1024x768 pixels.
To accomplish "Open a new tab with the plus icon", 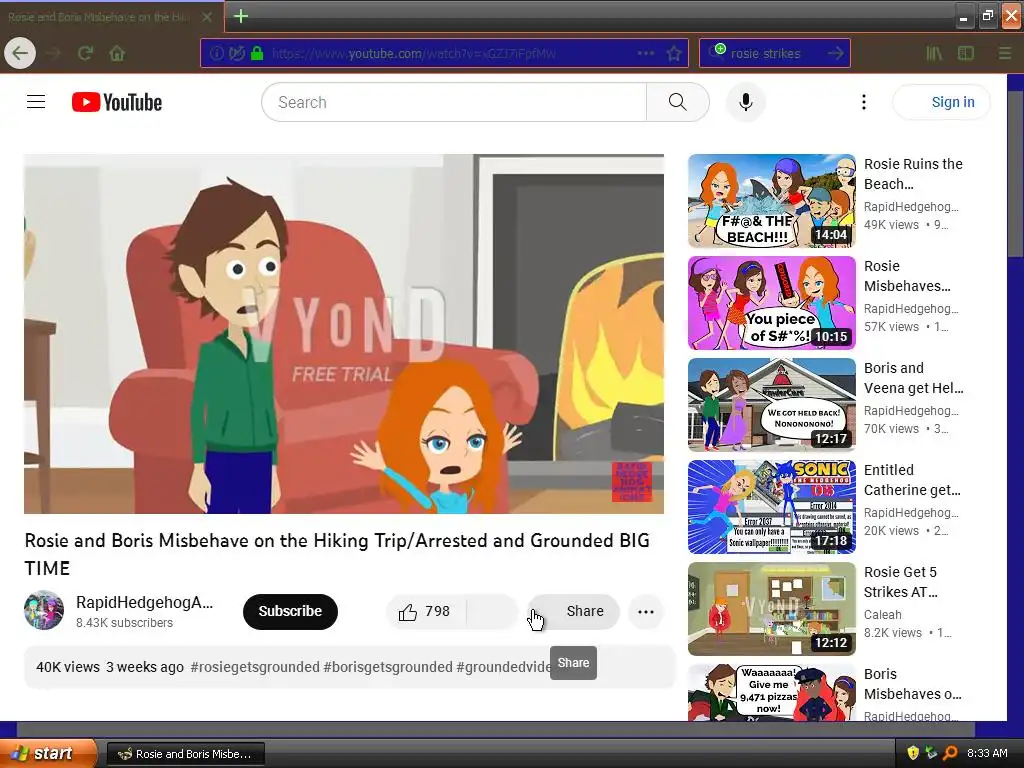I will click(240, 16).
